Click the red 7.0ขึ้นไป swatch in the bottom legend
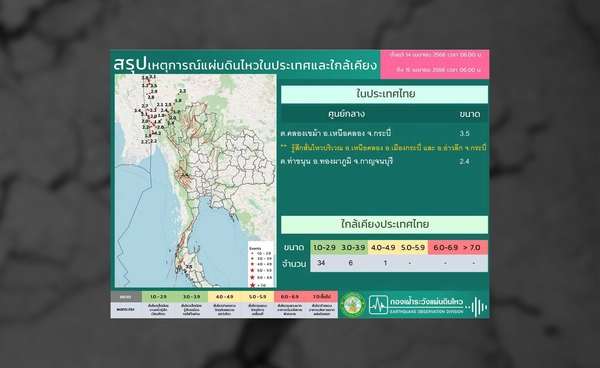This screenshot has height=368, width=600. (322, 297)
